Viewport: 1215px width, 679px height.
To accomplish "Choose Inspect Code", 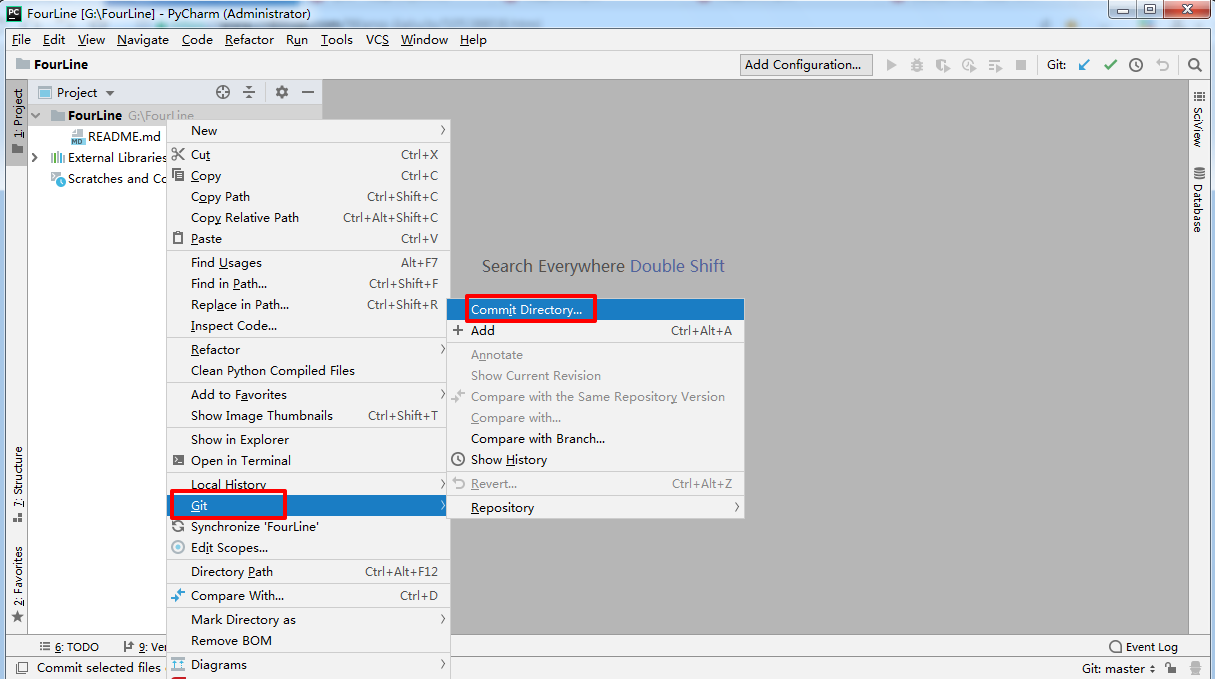I will pos(308,326).
